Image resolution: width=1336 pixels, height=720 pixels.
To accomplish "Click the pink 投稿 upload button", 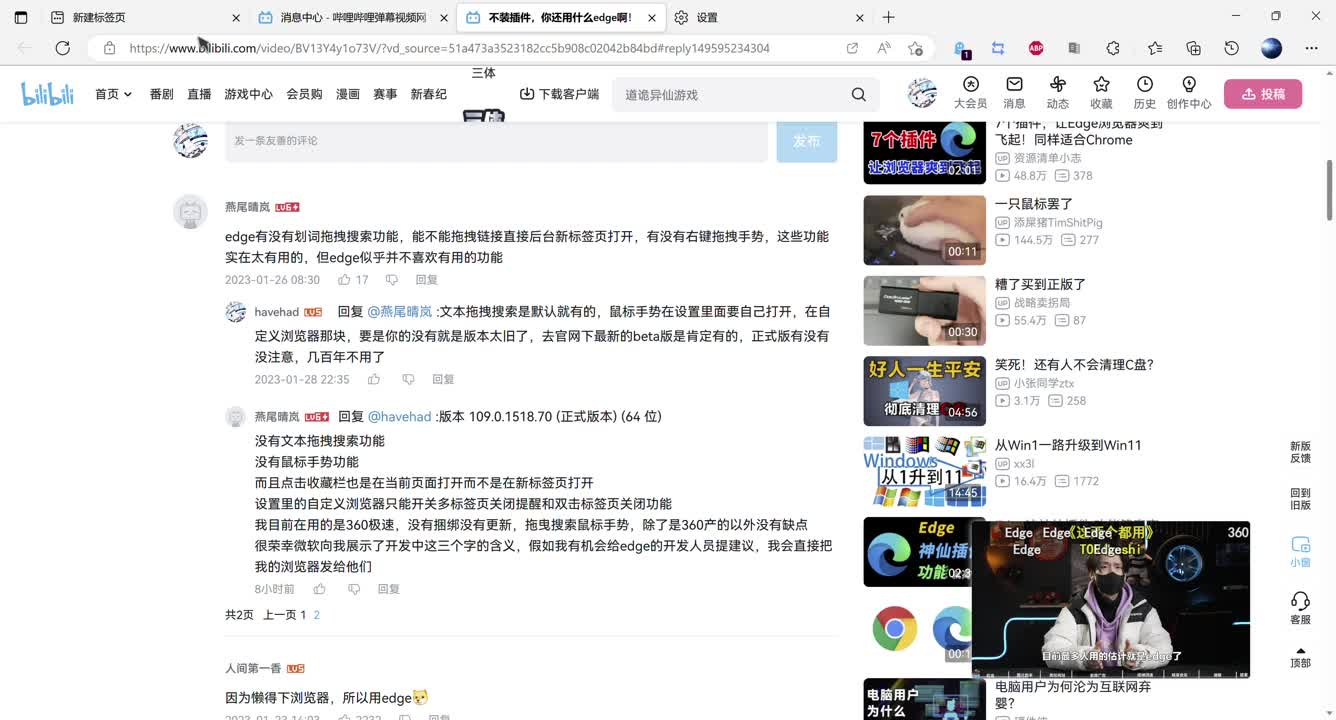I will (x=1263, y=94).
